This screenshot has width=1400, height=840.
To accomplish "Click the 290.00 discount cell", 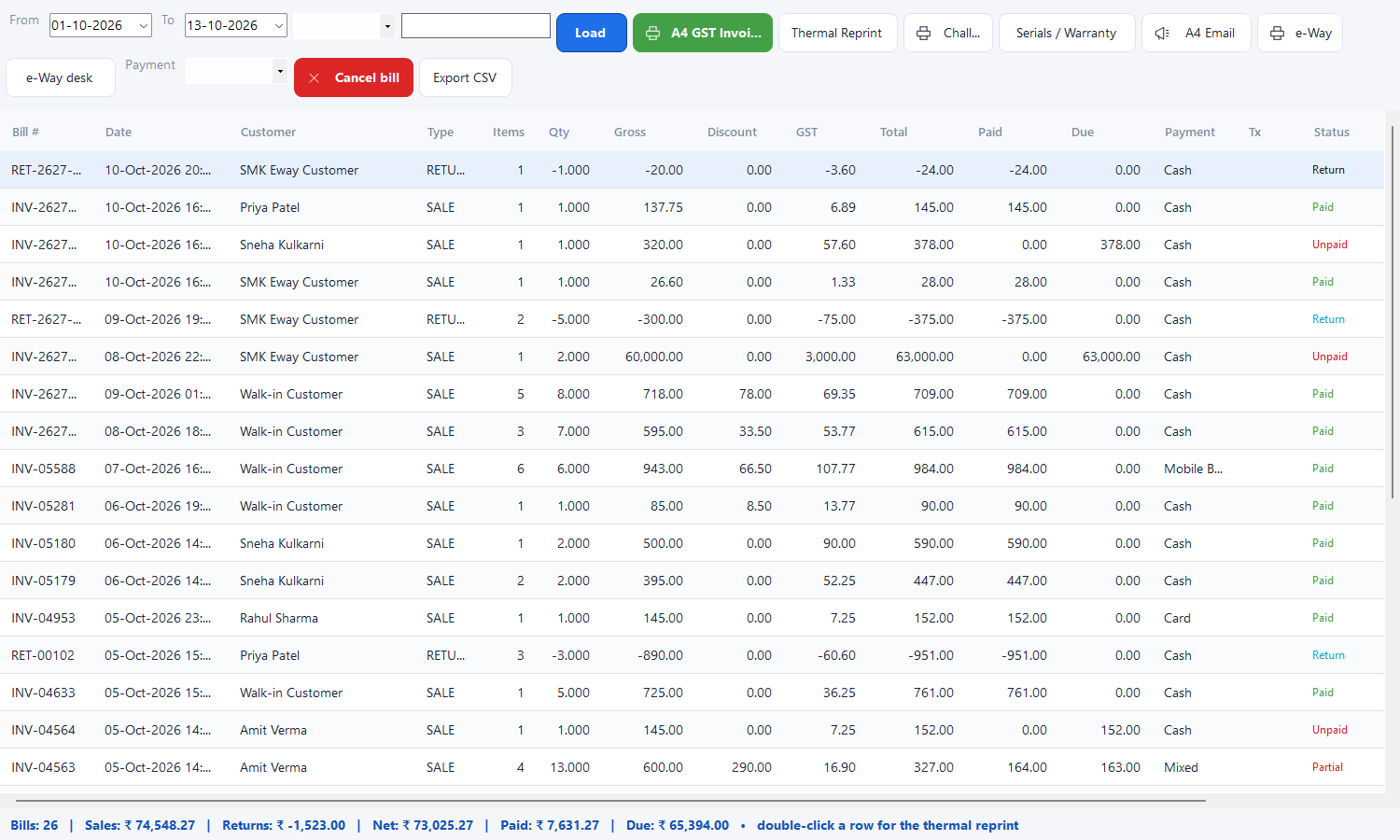I will coord(751,767).
